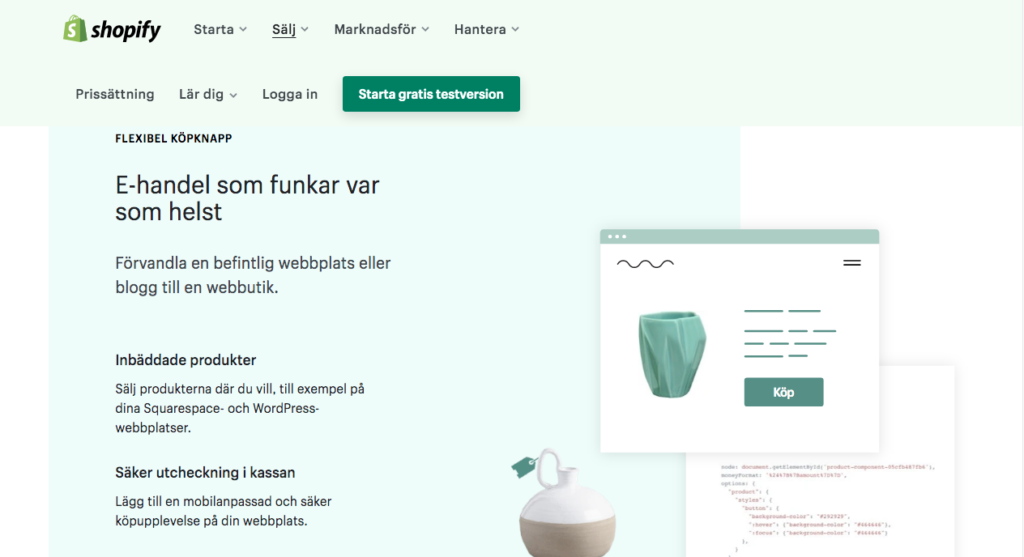This screenshot has height=557, width=1024.
Task: Click the shopify wordmark text
Action: [125, 30]
